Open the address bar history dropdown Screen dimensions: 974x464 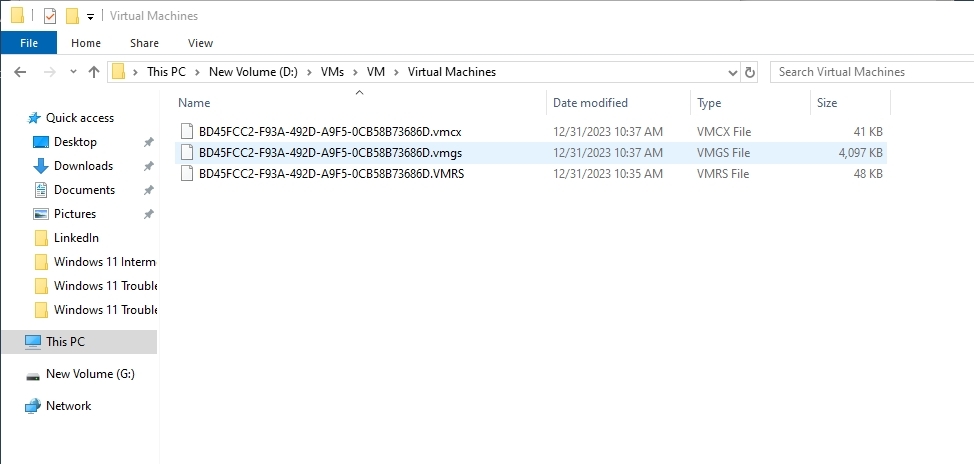click(x=732, y=73)
